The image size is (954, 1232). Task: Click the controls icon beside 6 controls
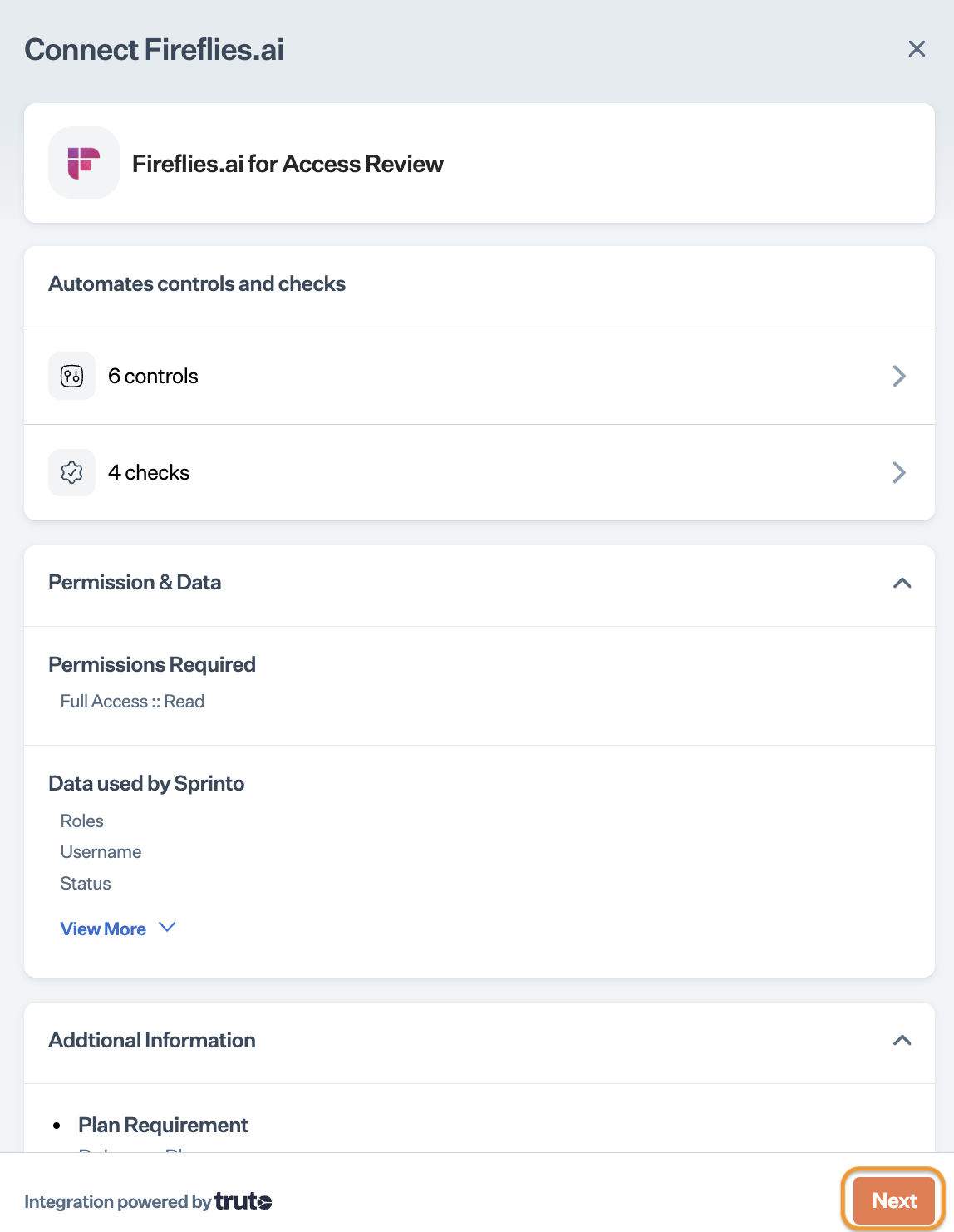tap(72, 376)
